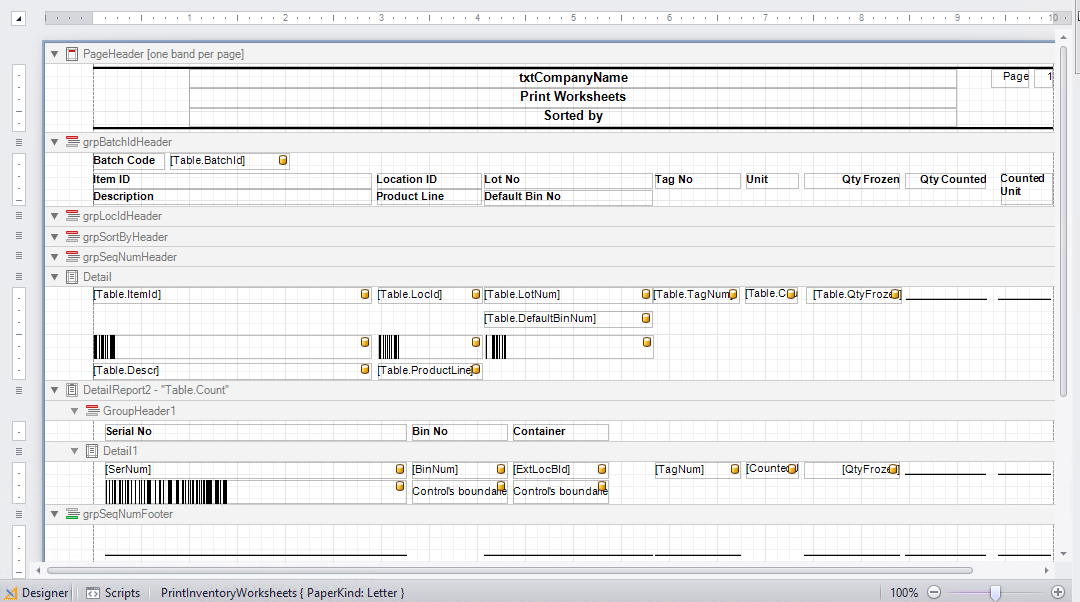Click the grpLocIdHeader band icon
This screenshot has height=602, width=1080.
point(72,216)
